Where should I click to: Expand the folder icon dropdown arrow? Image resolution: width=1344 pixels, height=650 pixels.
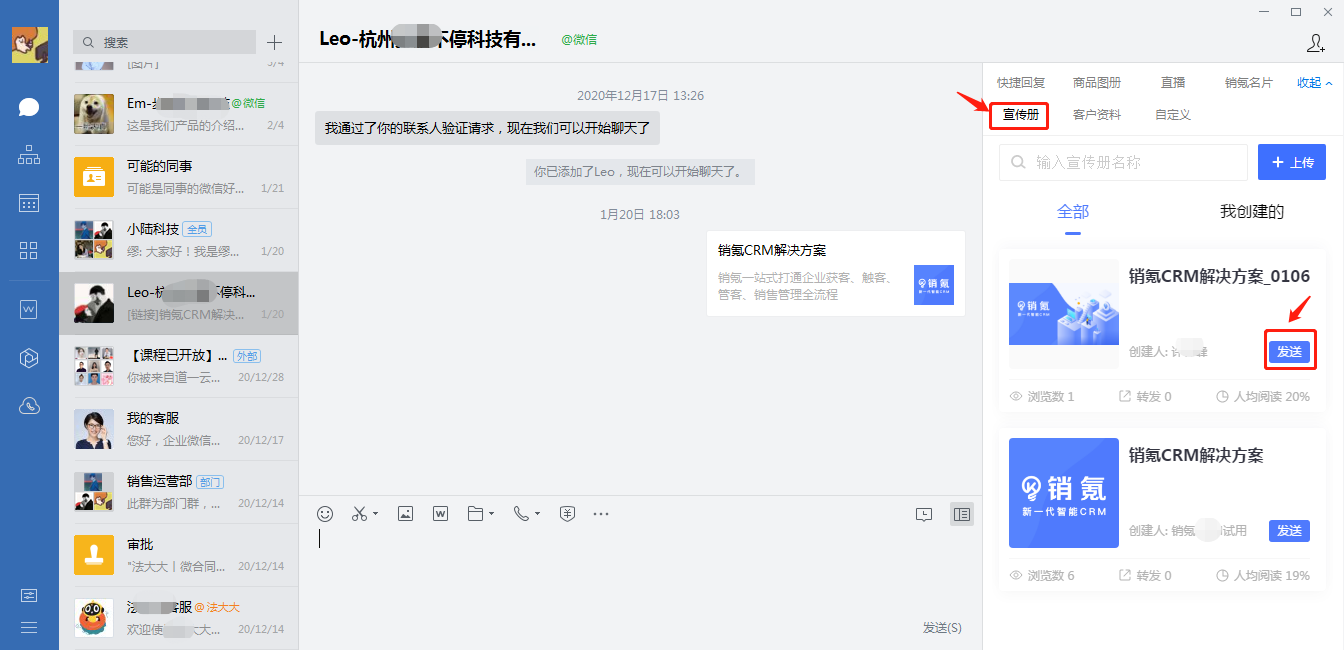point(492,514)
